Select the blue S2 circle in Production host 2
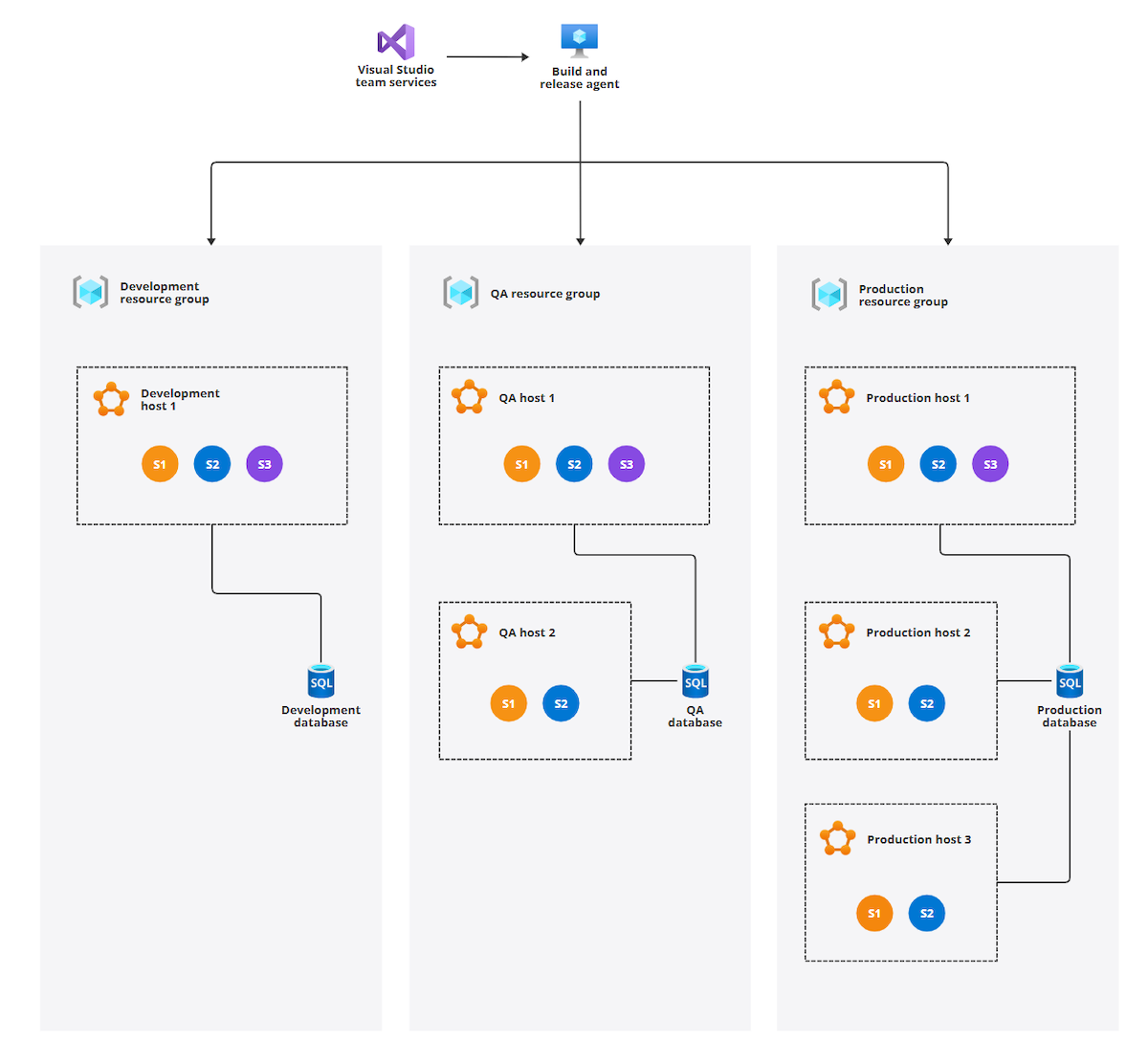 927,703
